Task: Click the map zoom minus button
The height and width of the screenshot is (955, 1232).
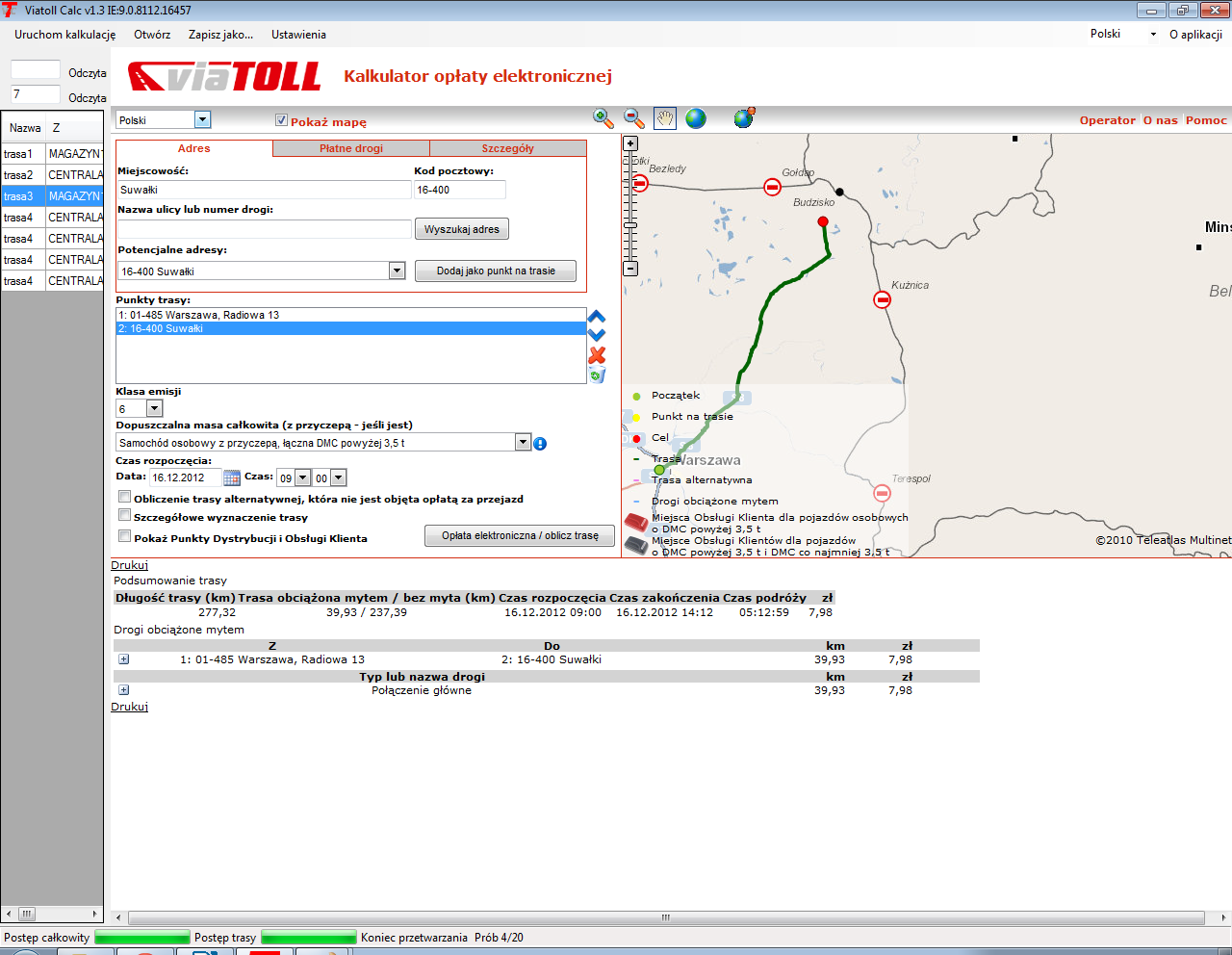Action: (630, 269)
